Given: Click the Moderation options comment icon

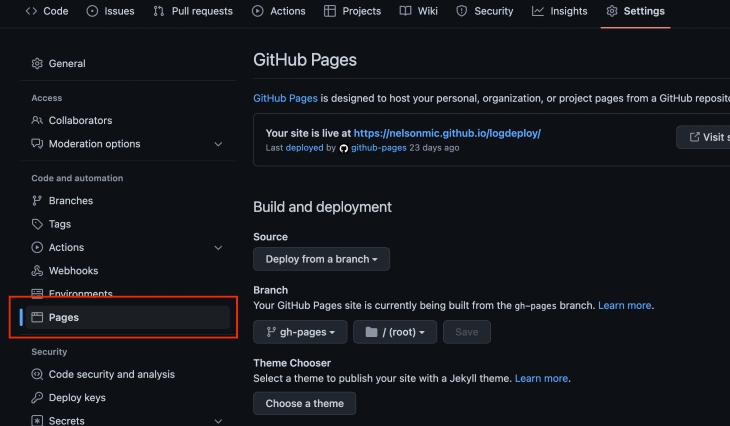Looking at the screenshot, I should tap(37, 143).
